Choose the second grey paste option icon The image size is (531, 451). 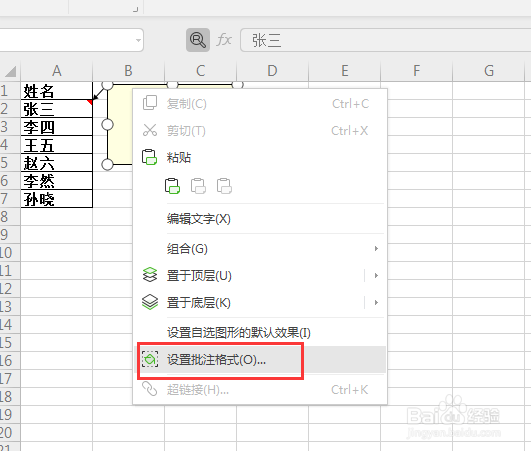(x=198, y=186)
